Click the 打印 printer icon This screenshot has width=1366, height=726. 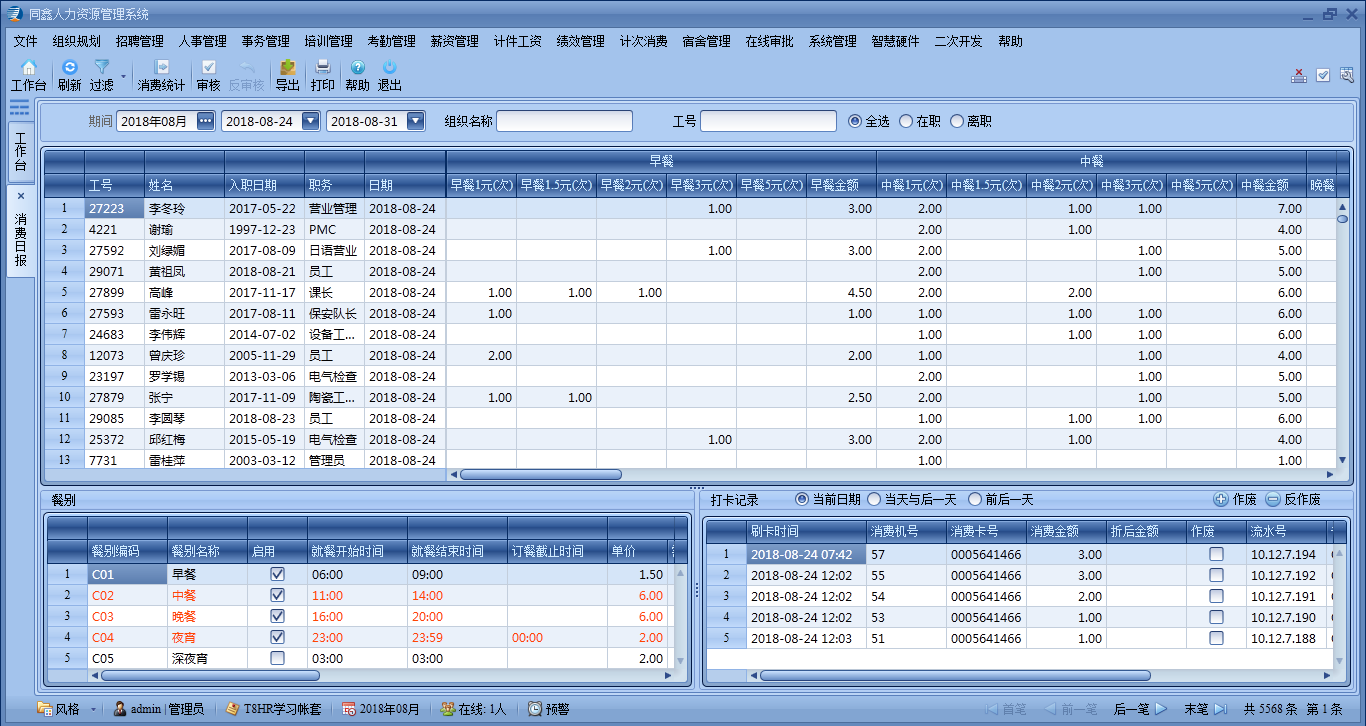322,68
